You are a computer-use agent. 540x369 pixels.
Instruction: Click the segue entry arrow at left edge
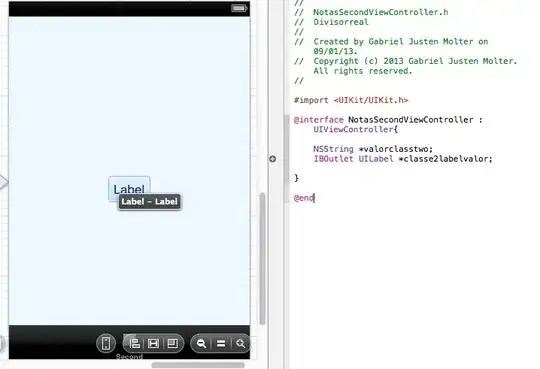[x=3, y=182]
